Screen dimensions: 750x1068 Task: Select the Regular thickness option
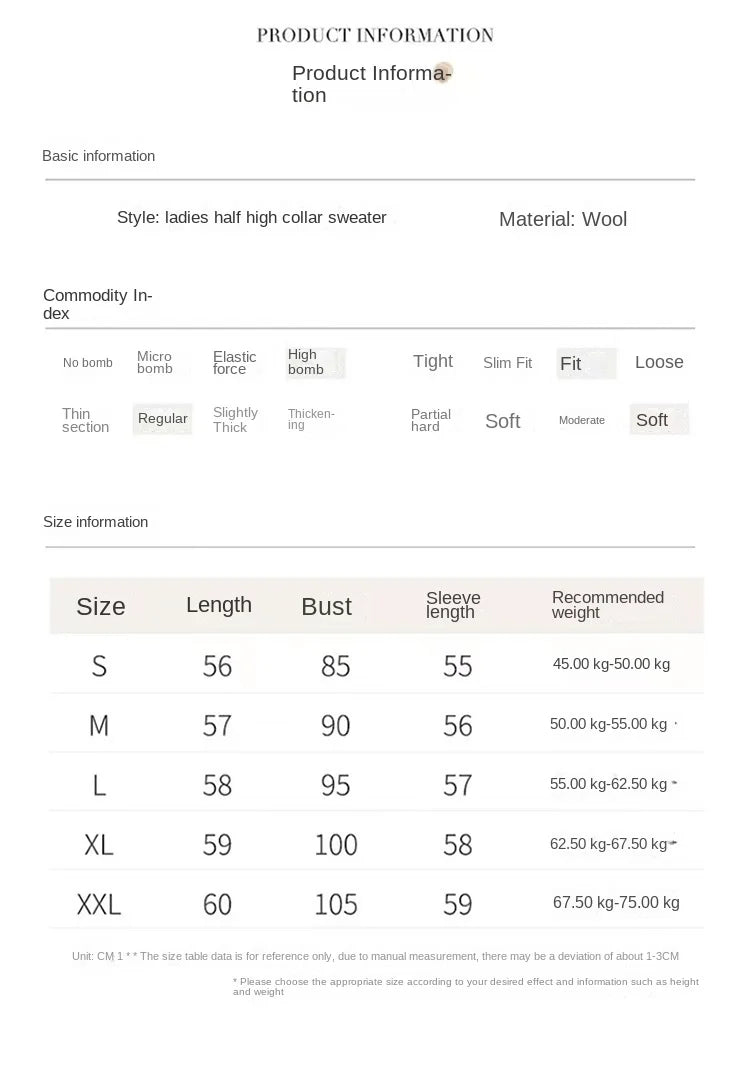162,419
